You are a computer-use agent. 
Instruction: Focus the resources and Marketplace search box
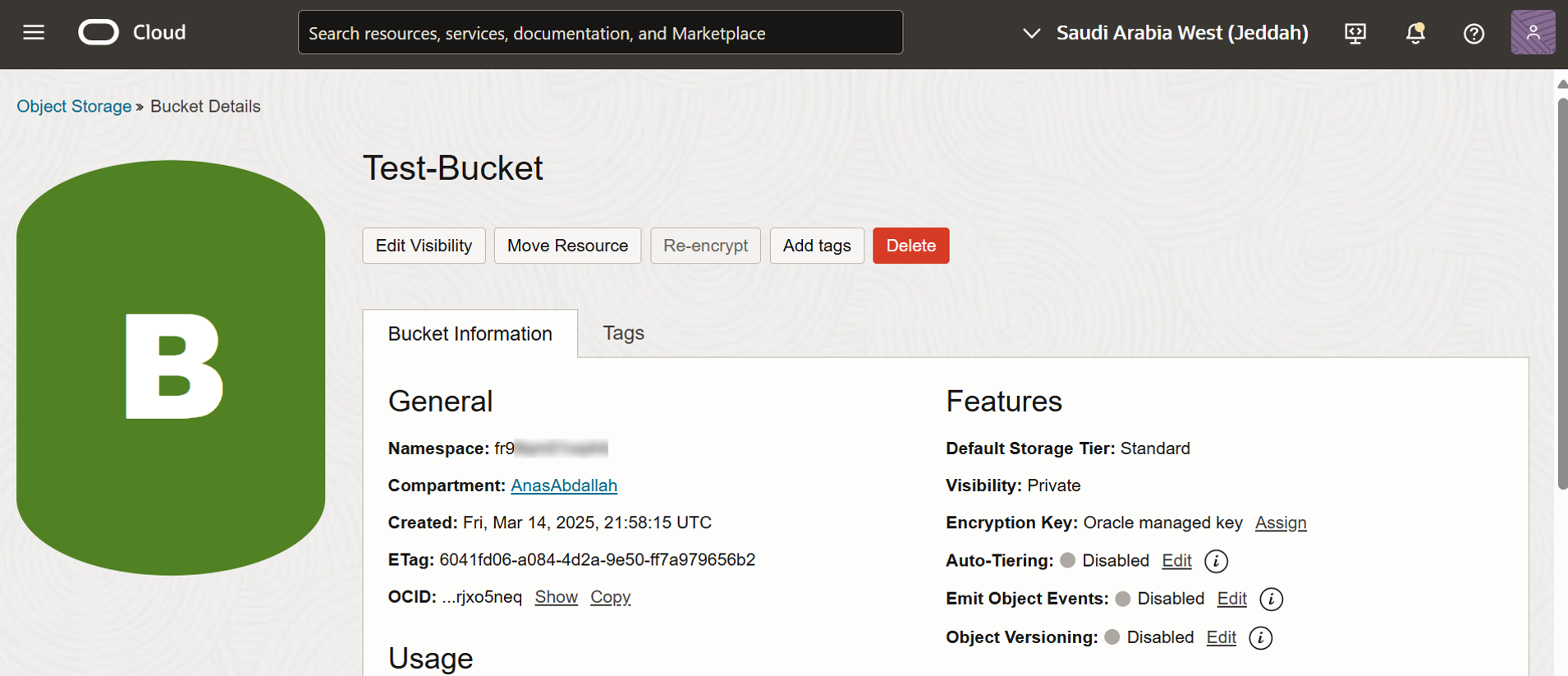click(600, 33)
